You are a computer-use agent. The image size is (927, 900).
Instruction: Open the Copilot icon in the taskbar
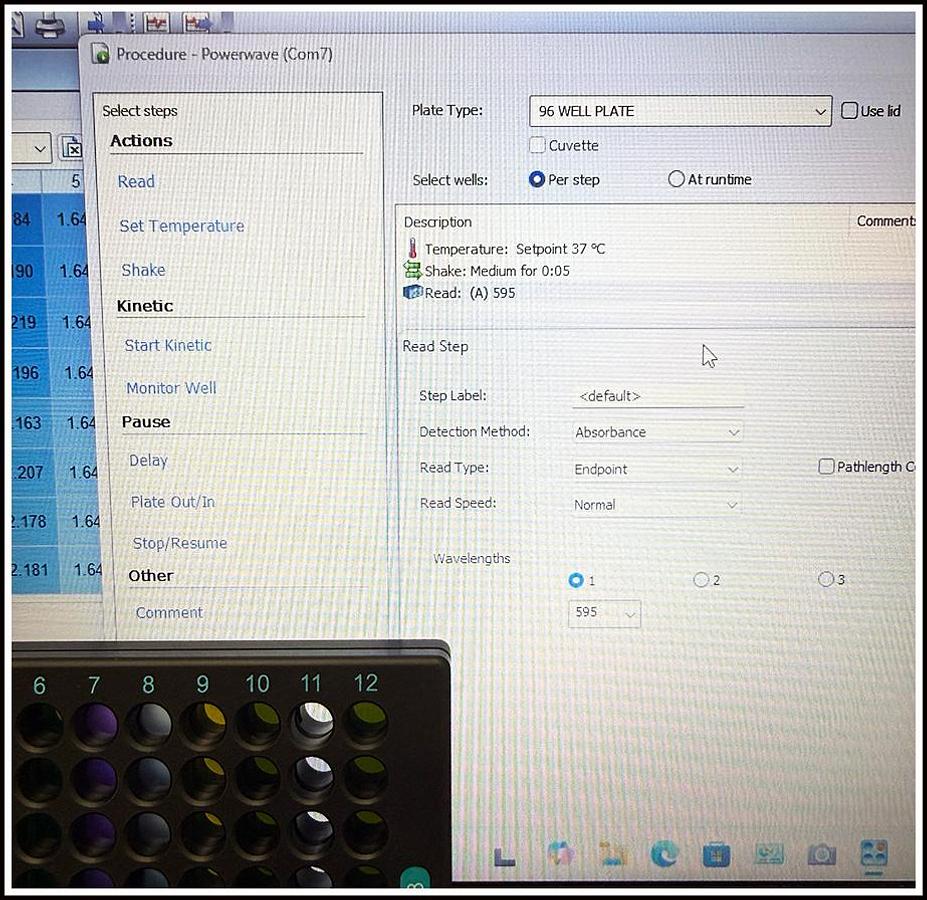560,853
